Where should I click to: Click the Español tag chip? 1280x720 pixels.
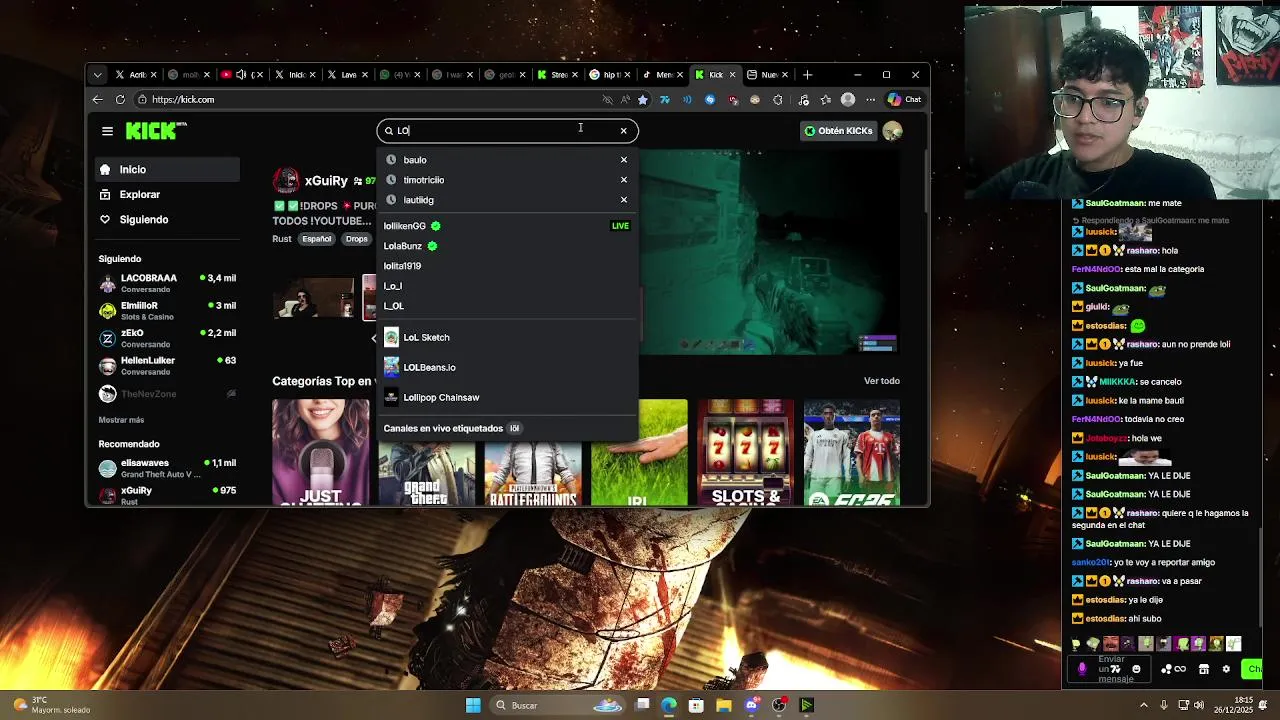[x=317, y=239]
